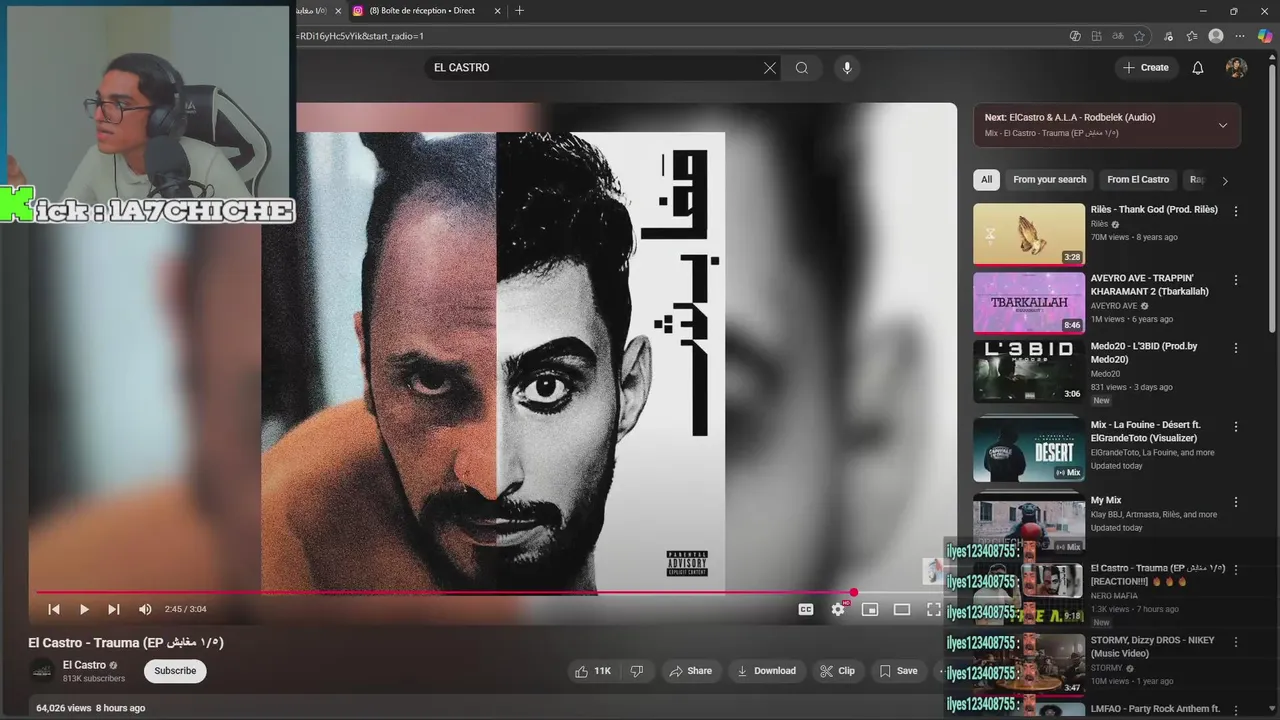Open the STORMY, Dizzy DROS - NIKEY title
The height and width of the screenshot is (720, 1280).
point(1153,647)
